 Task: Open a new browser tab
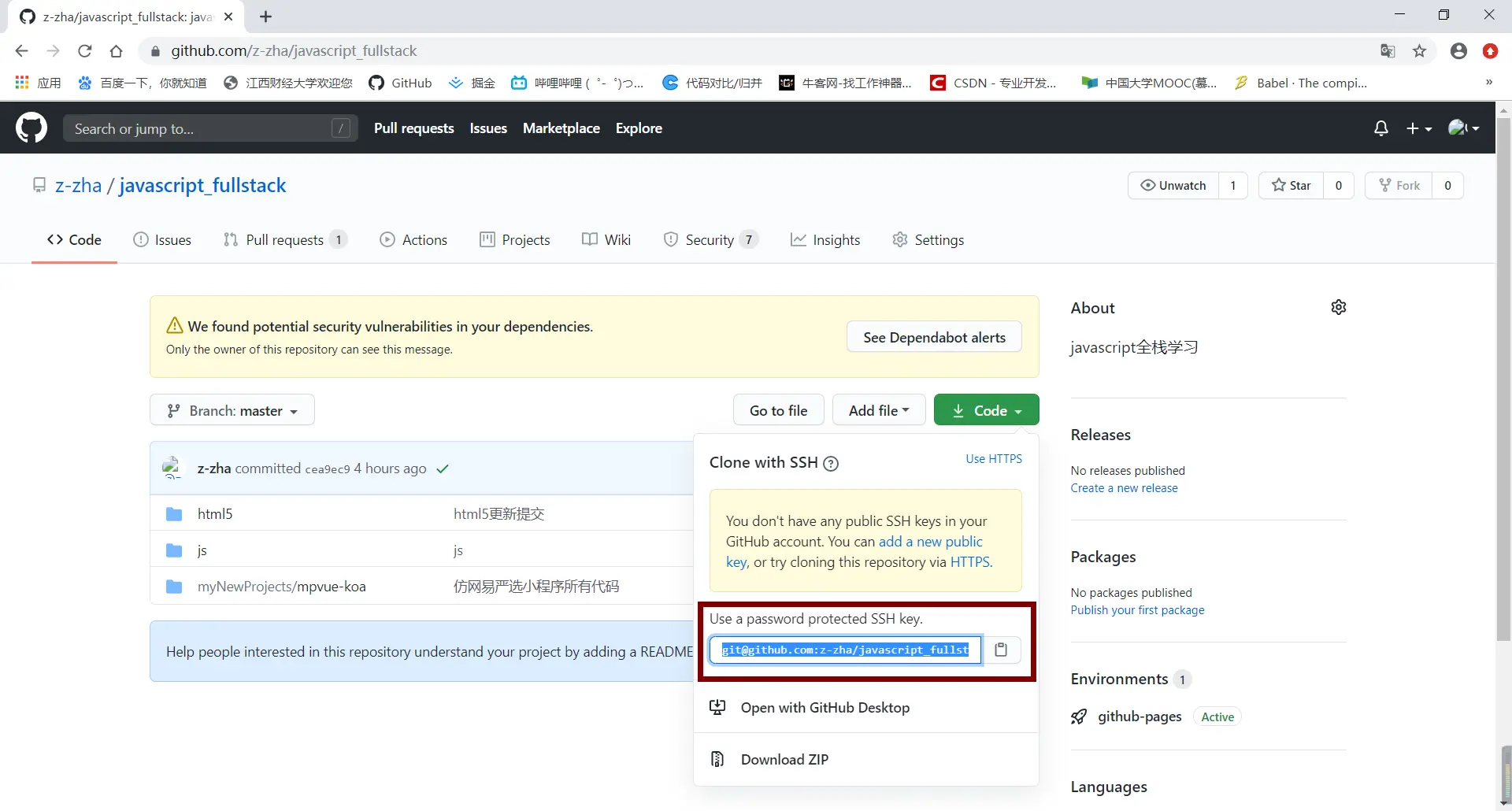pyautogui.click(x=265, y=17)
